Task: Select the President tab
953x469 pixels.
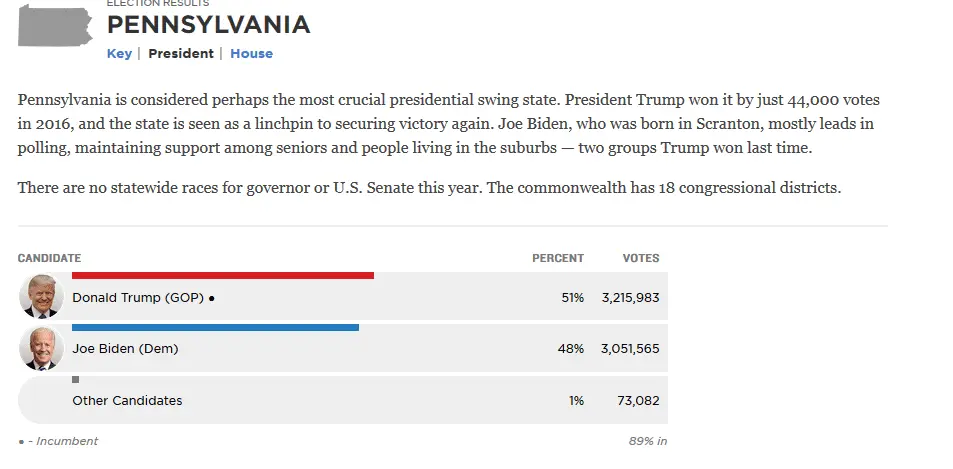Action: point(181,54)
